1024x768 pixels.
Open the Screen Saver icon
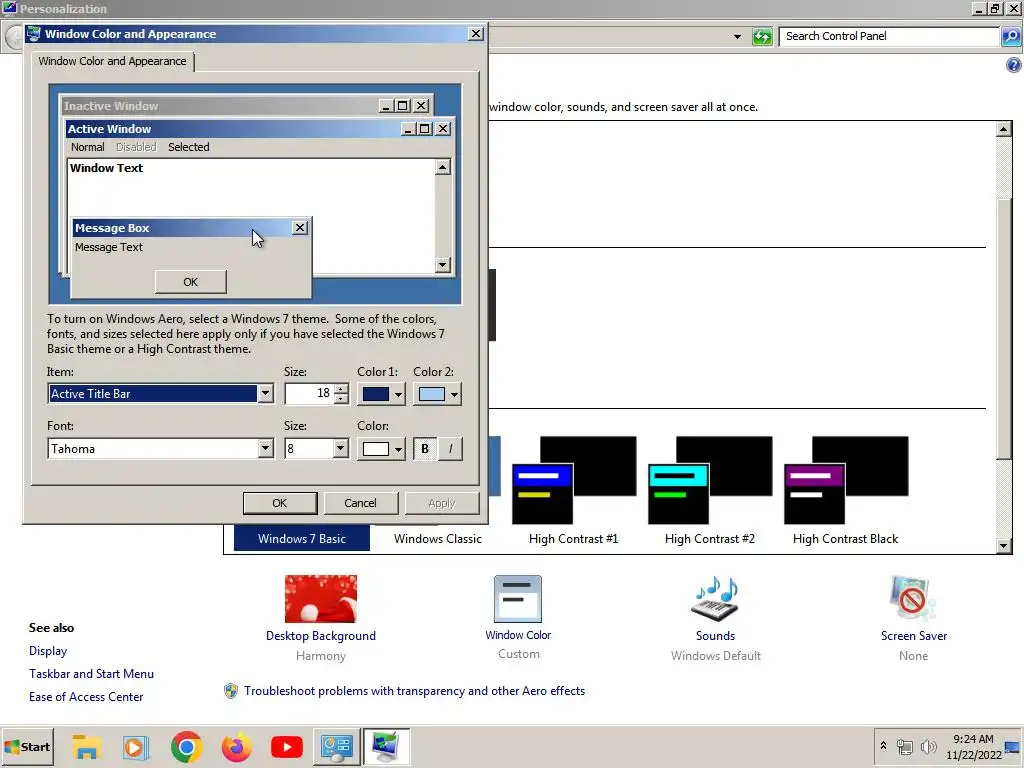pos(913,599)
